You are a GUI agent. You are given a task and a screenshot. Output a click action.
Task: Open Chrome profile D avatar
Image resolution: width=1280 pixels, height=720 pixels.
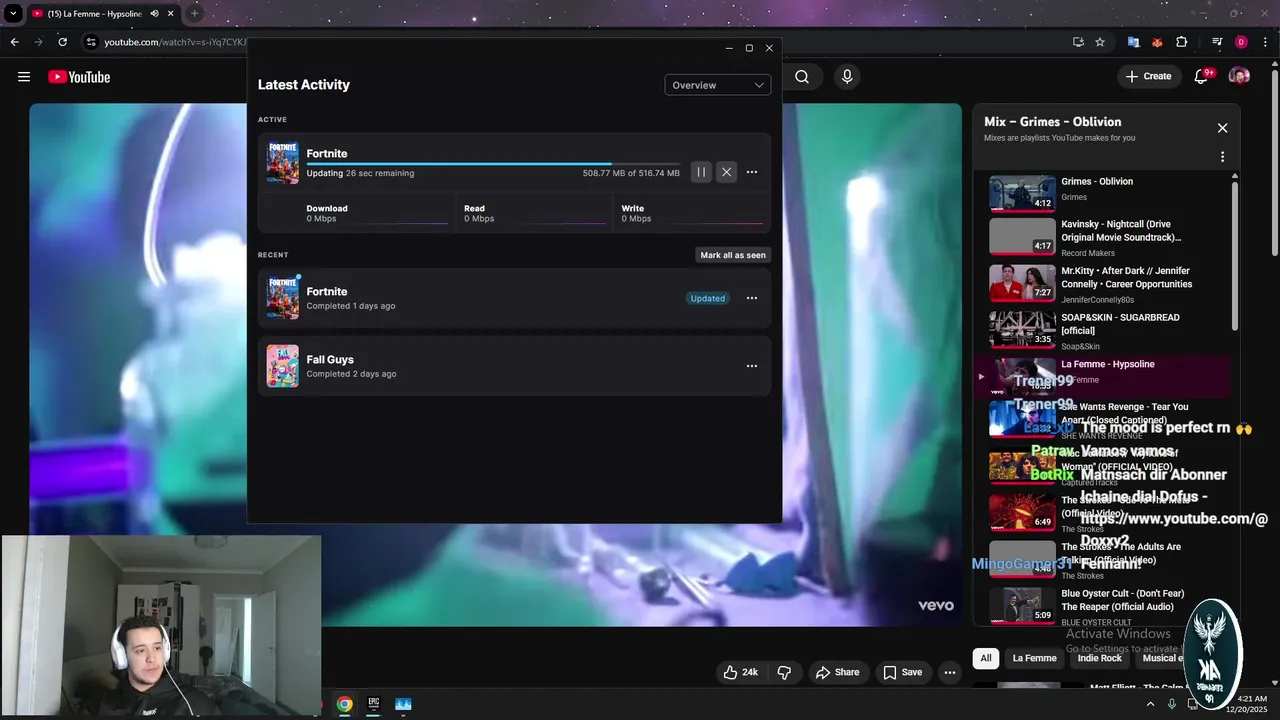[x=1241, y=42]
